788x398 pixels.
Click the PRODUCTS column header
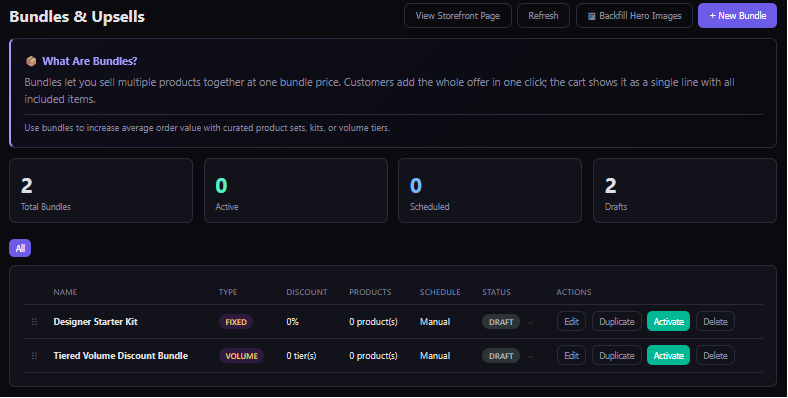point(370,292)
